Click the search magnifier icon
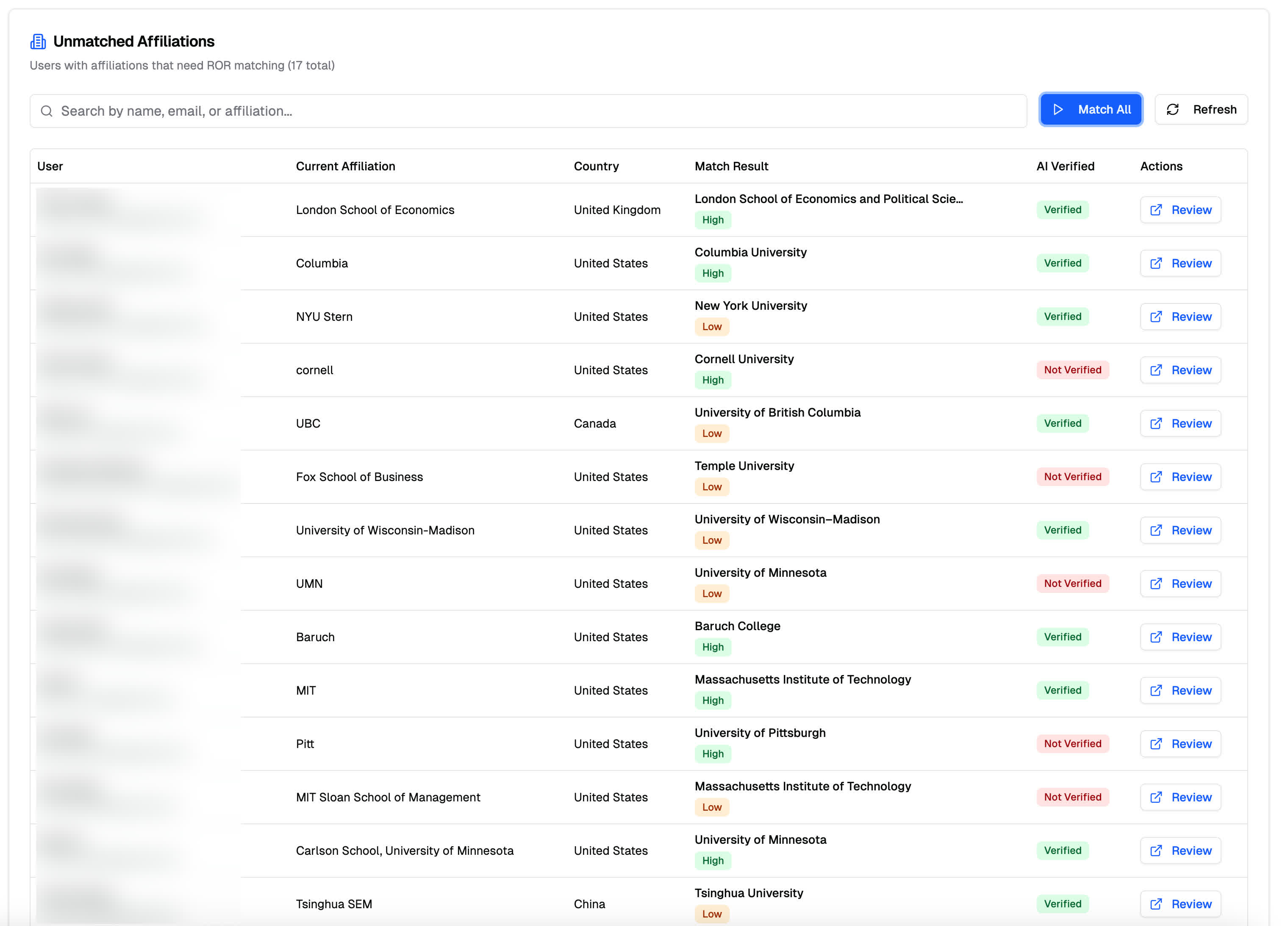Viewport: 1288px width, 926px height. click(x=47, y=111)
